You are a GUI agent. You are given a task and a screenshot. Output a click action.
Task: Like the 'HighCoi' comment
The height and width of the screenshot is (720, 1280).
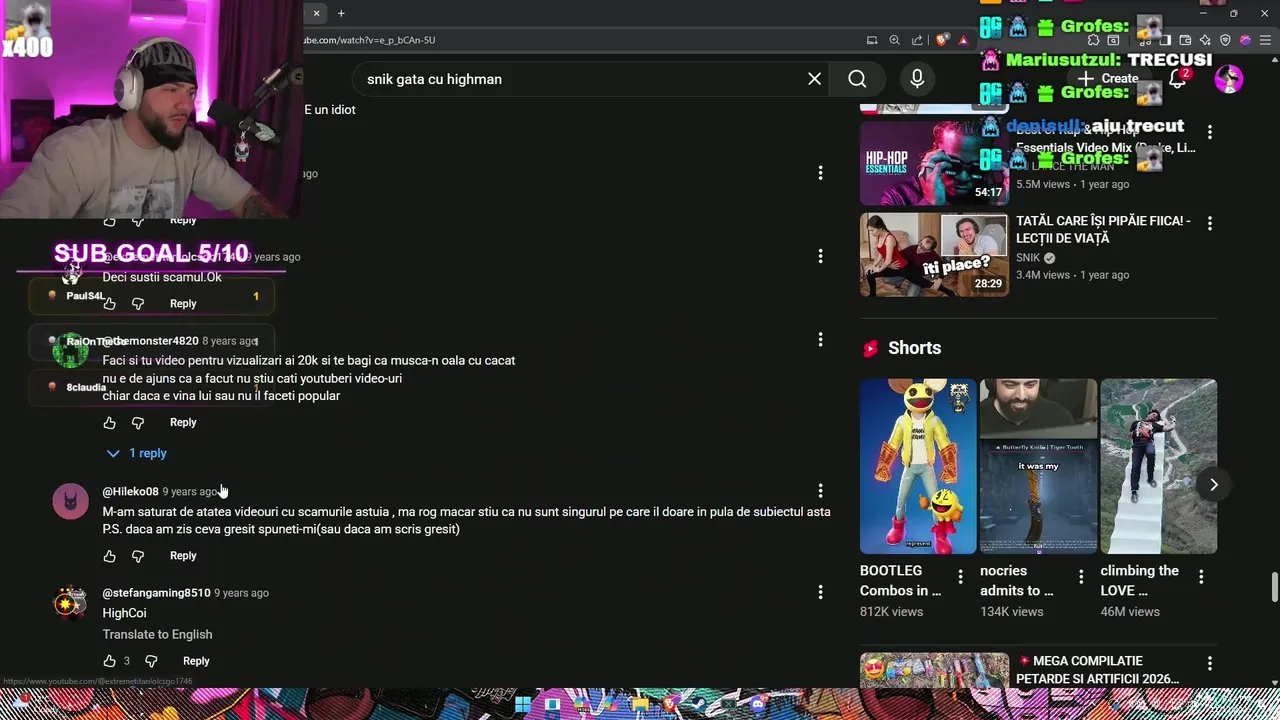(x=110, y=661)
